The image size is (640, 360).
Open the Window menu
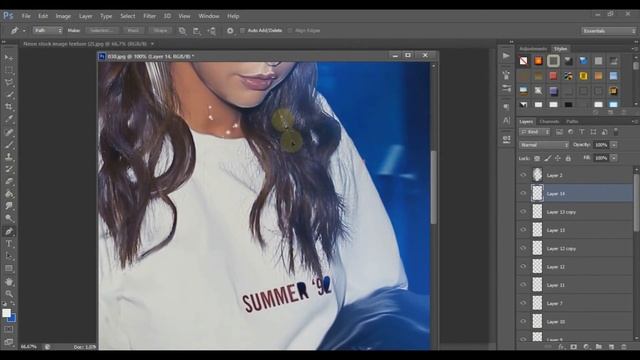209,16
